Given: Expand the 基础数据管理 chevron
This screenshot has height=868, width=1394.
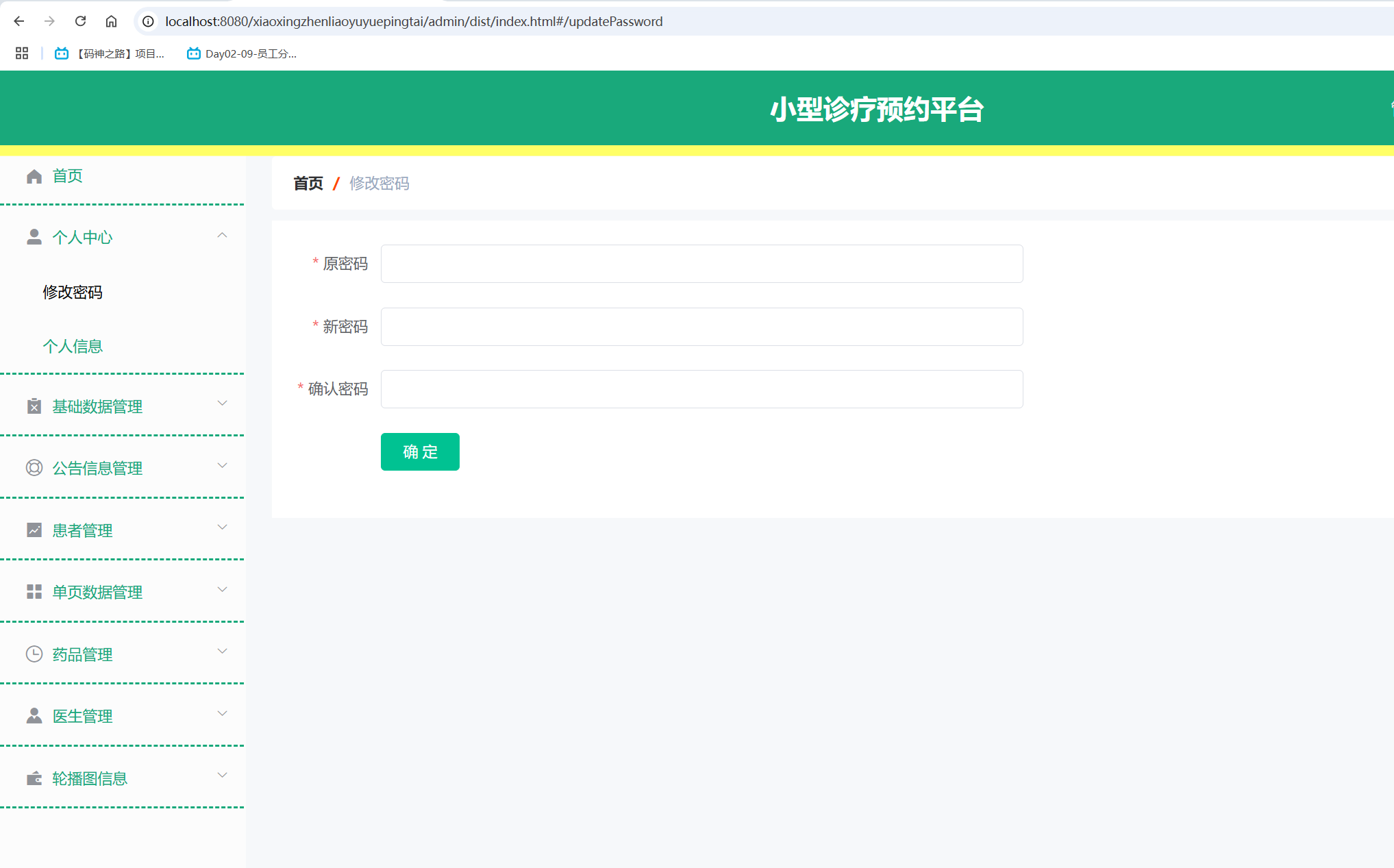Looking at the screenshot, I should pyautogui.click(x=222, y=404).
